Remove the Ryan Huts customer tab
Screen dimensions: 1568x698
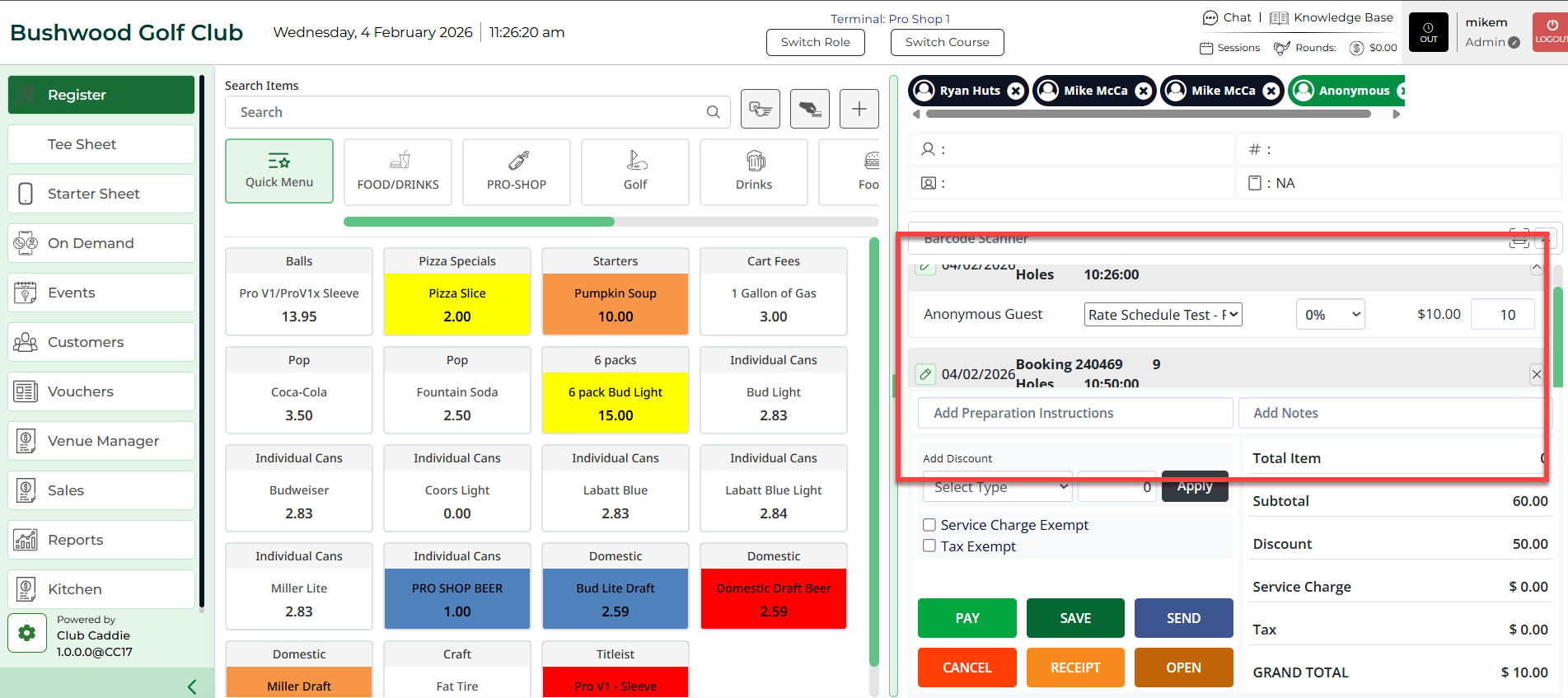tap(1016, 91)
